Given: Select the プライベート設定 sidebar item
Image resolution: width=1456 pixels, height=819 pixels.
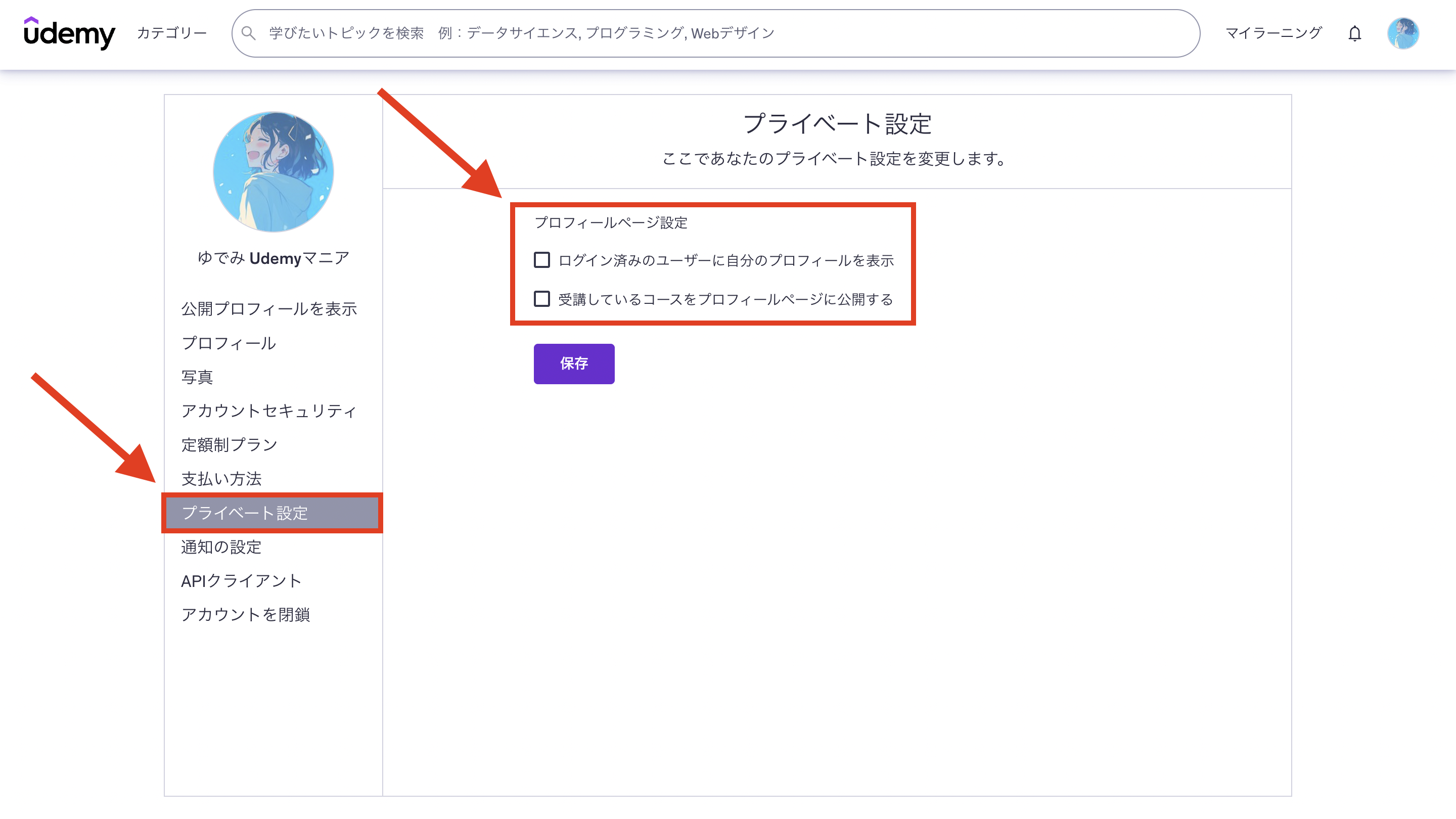Looking at the screenshot, I should [x=245, y=513].
